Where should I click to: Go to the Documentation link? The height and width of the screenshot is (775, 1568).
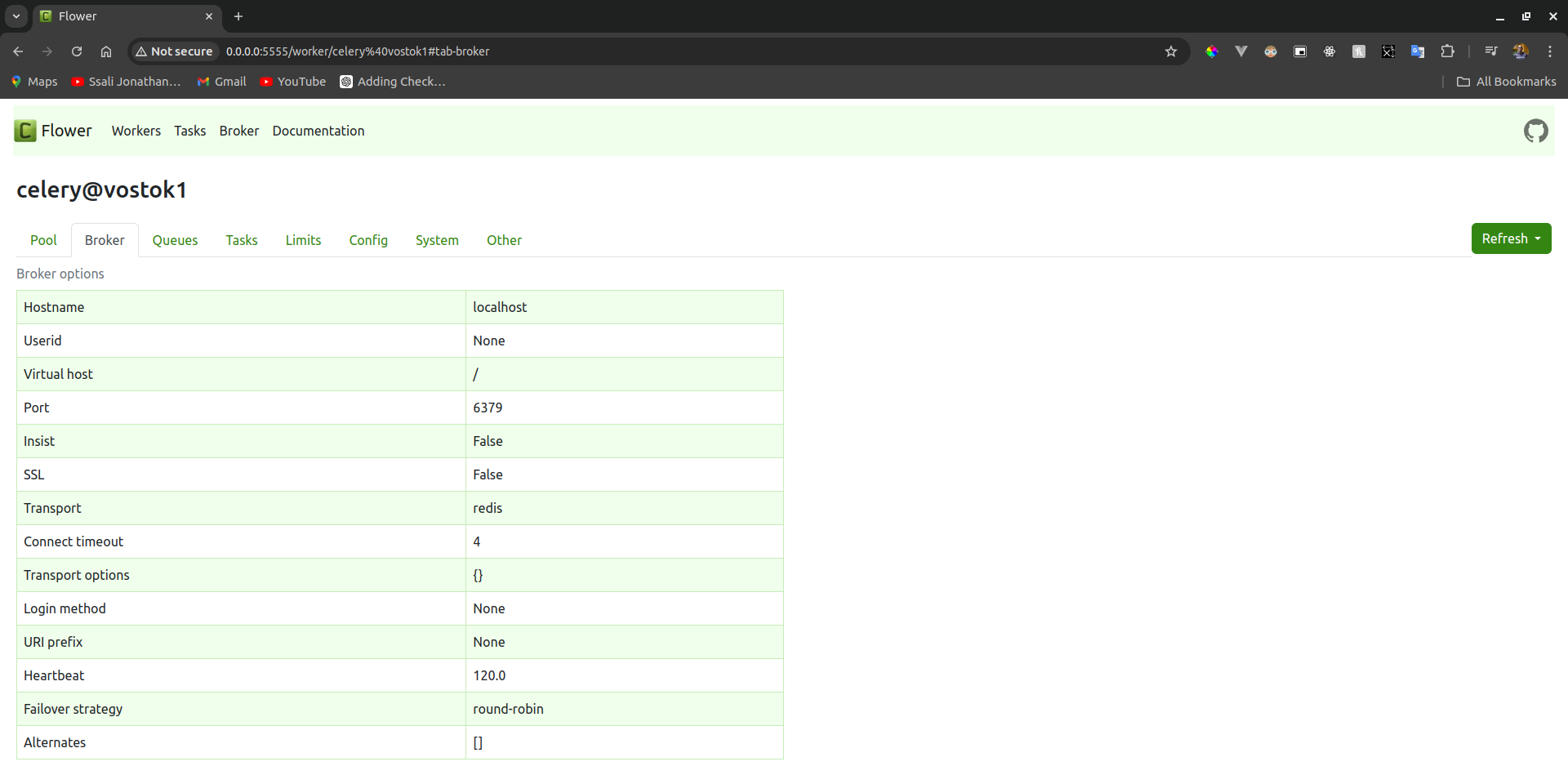click(318, 131)
